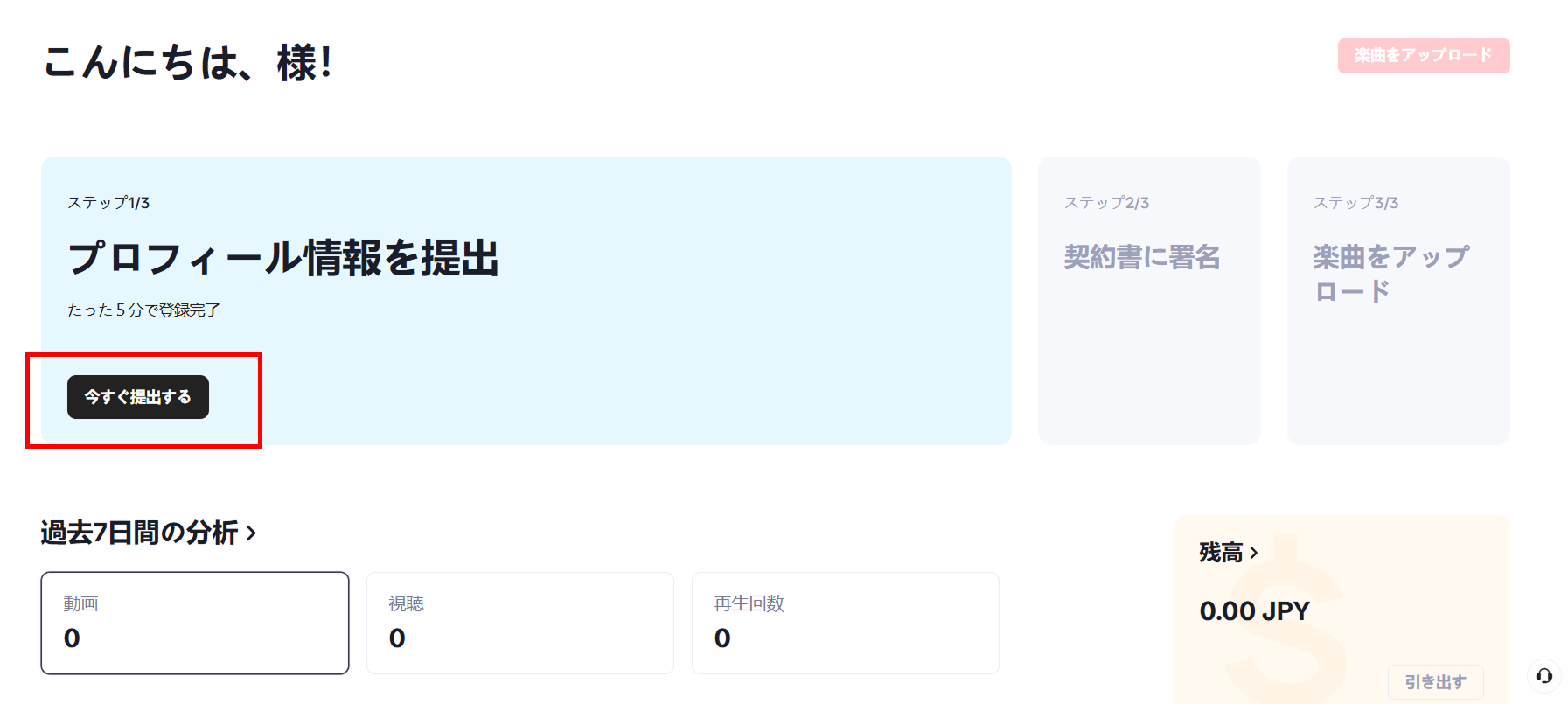1568x704 pixels.
Task: Click the こんにちは greeting heading
Action: (x=188, y=63)
